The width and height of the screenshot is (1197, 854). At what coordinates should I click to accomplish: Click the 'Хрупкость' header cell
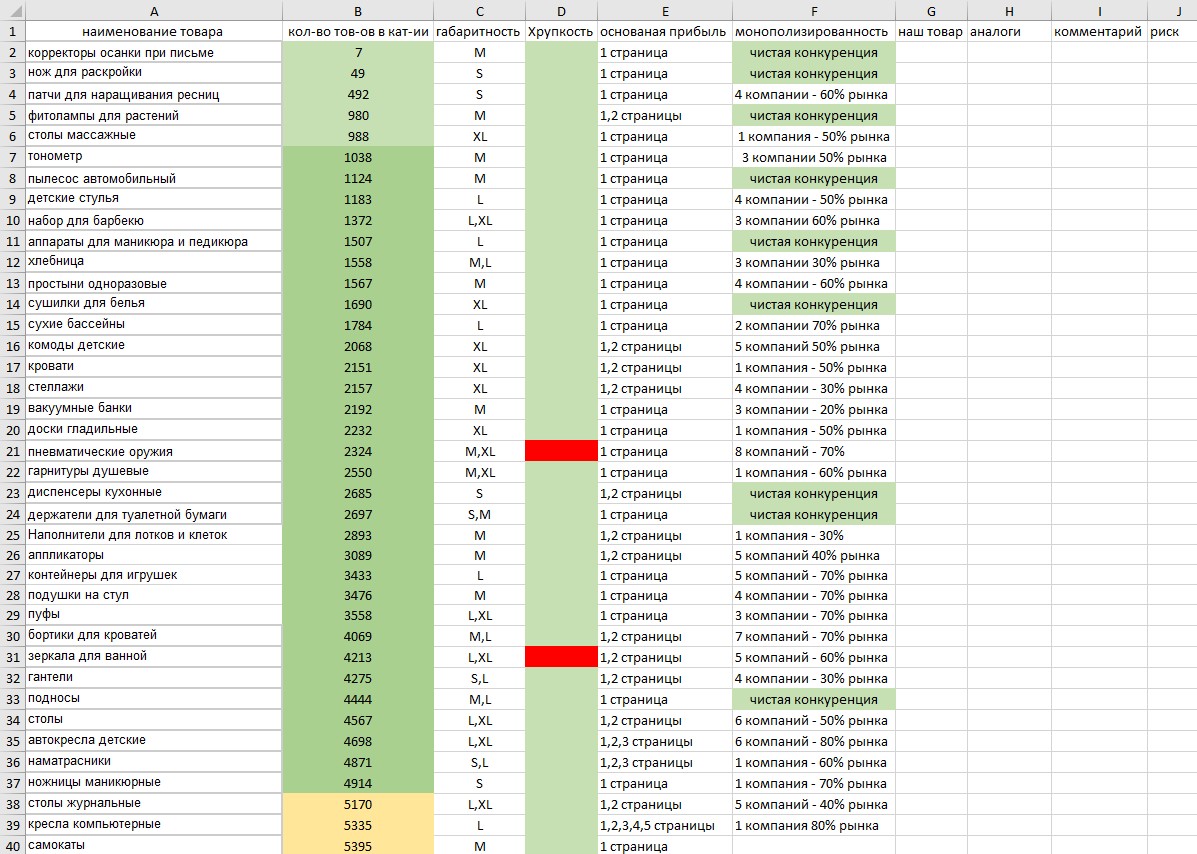coord(560,32)
